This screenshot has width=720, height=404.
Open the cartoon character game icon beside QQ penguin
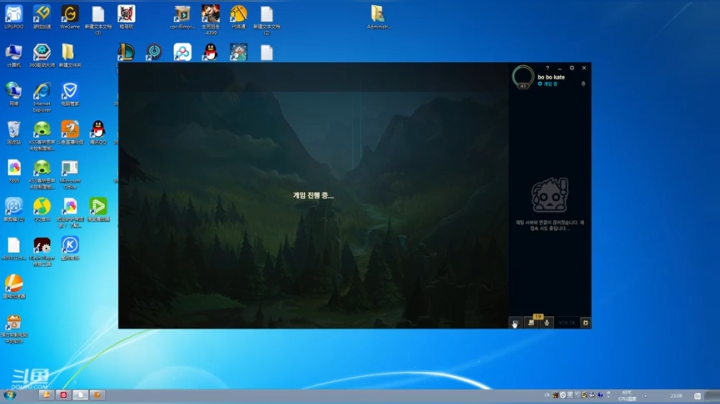click(238, 52)
